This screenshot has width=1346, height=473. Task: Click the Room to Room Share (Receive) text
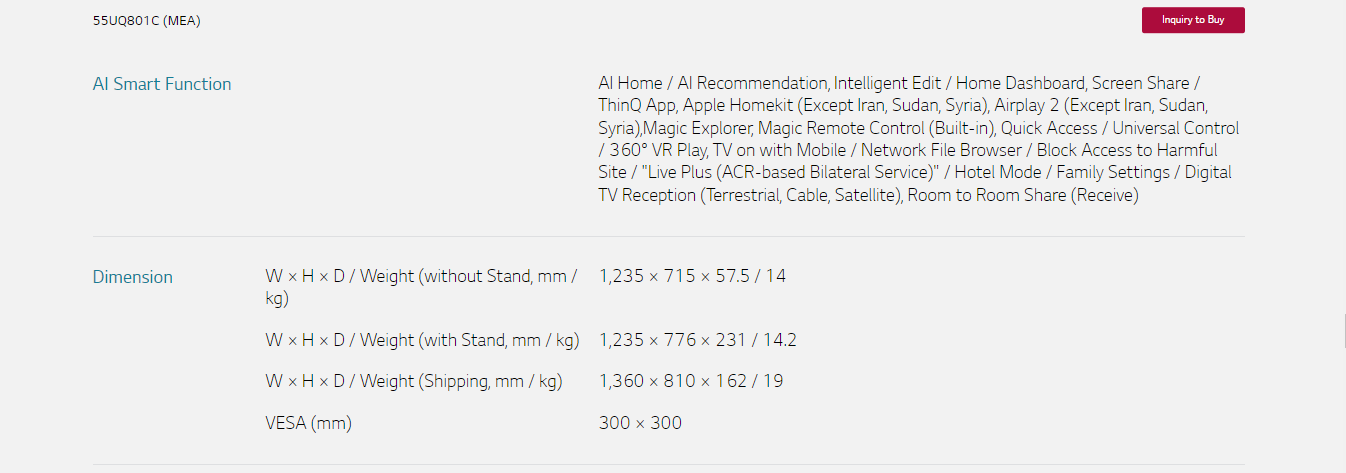pyautogui.click(x=1023, y=195)
